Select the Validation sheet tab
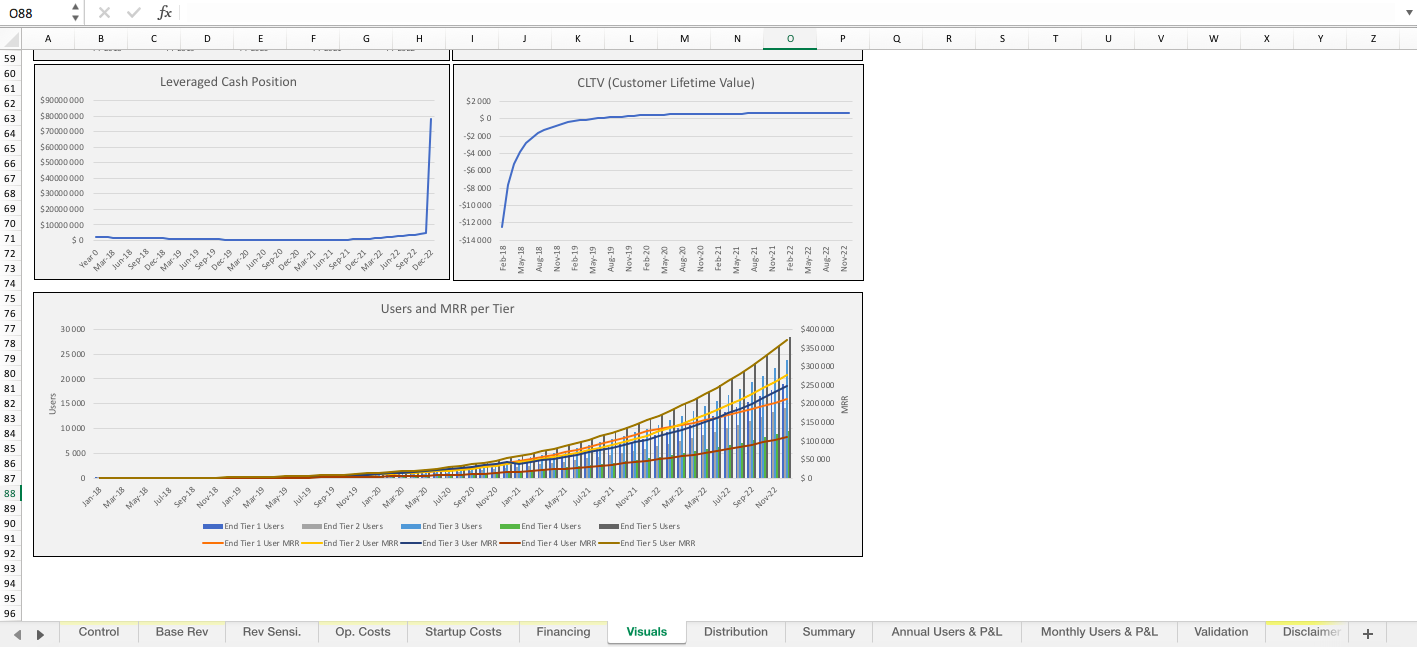 (1221, 632)
